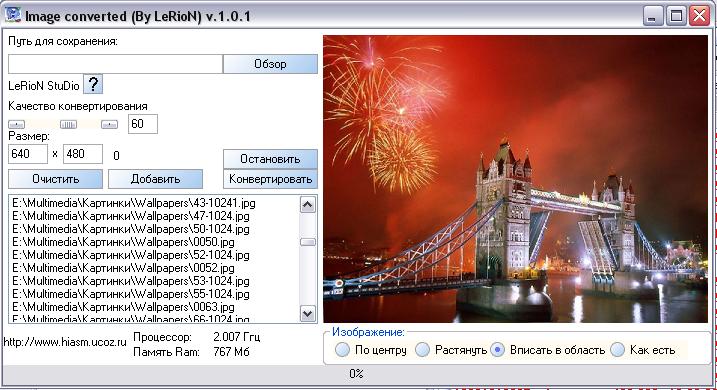Open the http://www.hiasm.ucoz.ru link

click(x=65, y=342)
